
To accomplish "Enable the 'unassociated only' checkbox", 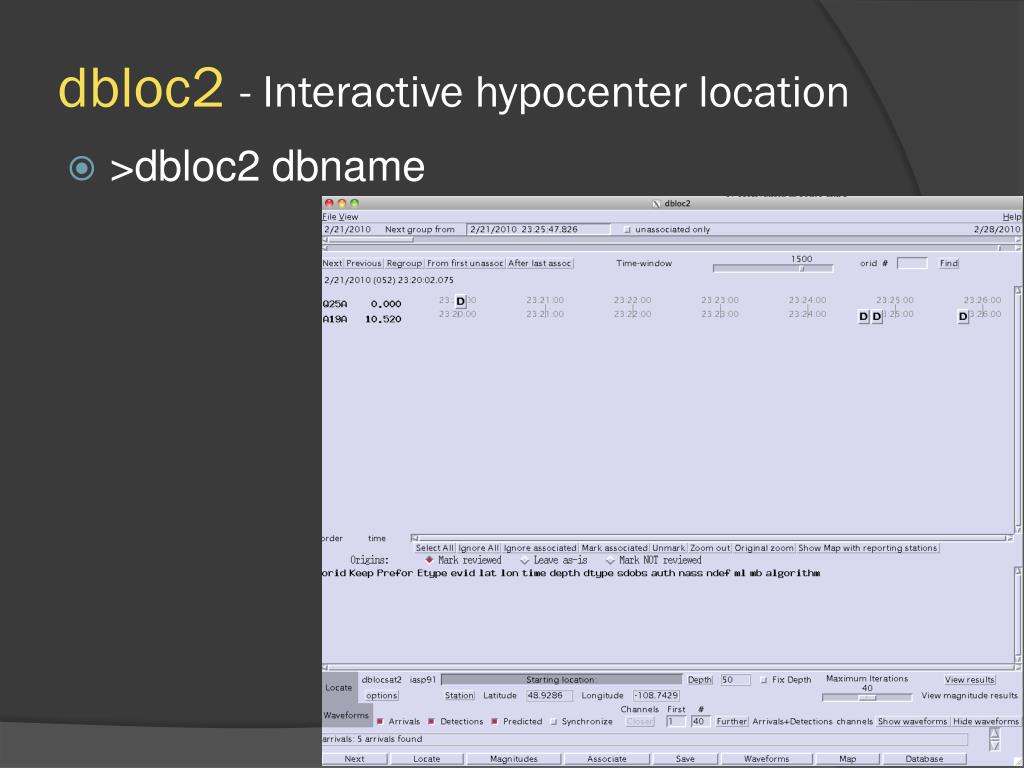I will click(627, 230).
